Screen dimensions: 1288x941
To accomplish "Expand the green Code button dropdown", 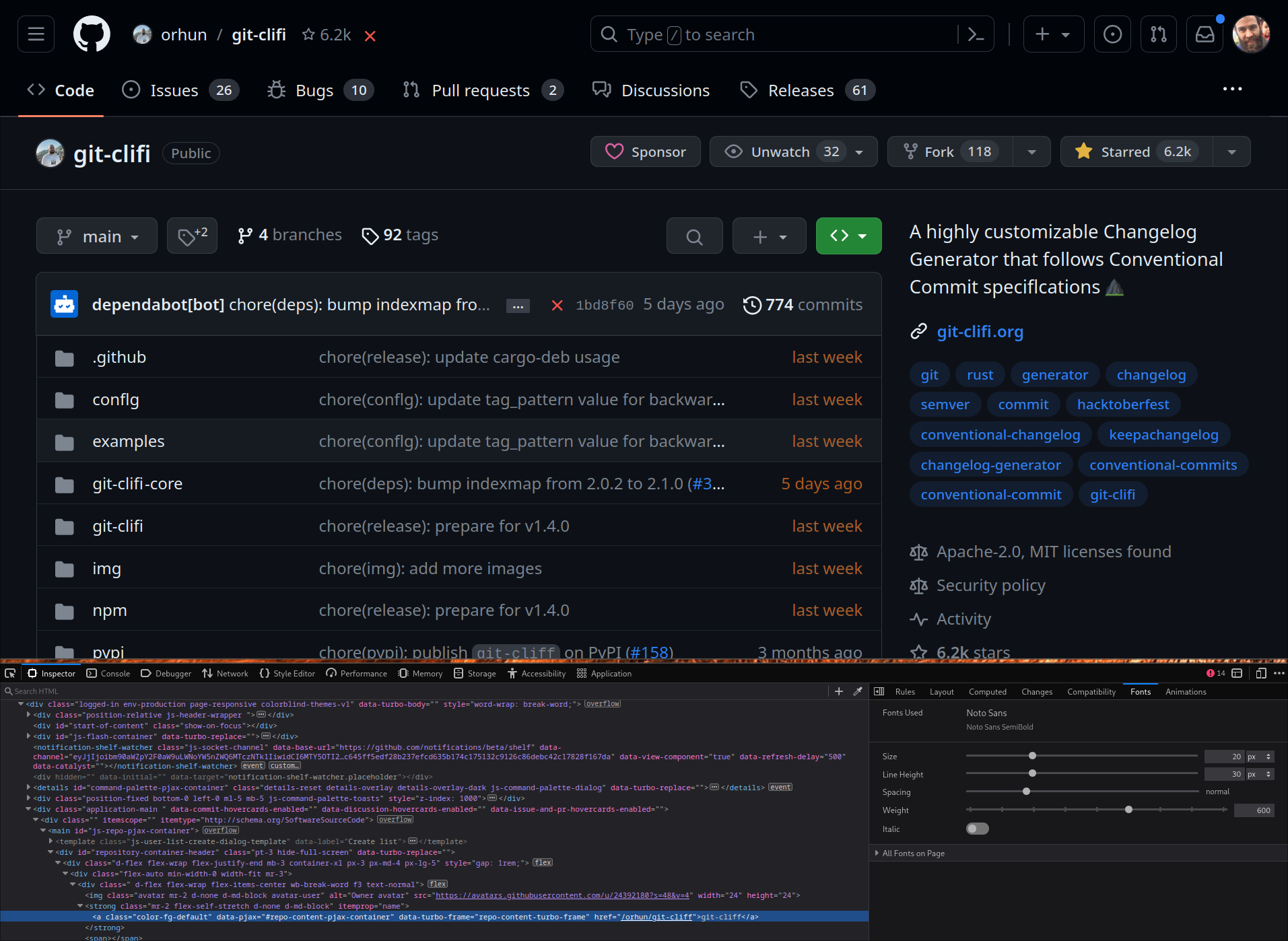I will [x=865, y=236].
